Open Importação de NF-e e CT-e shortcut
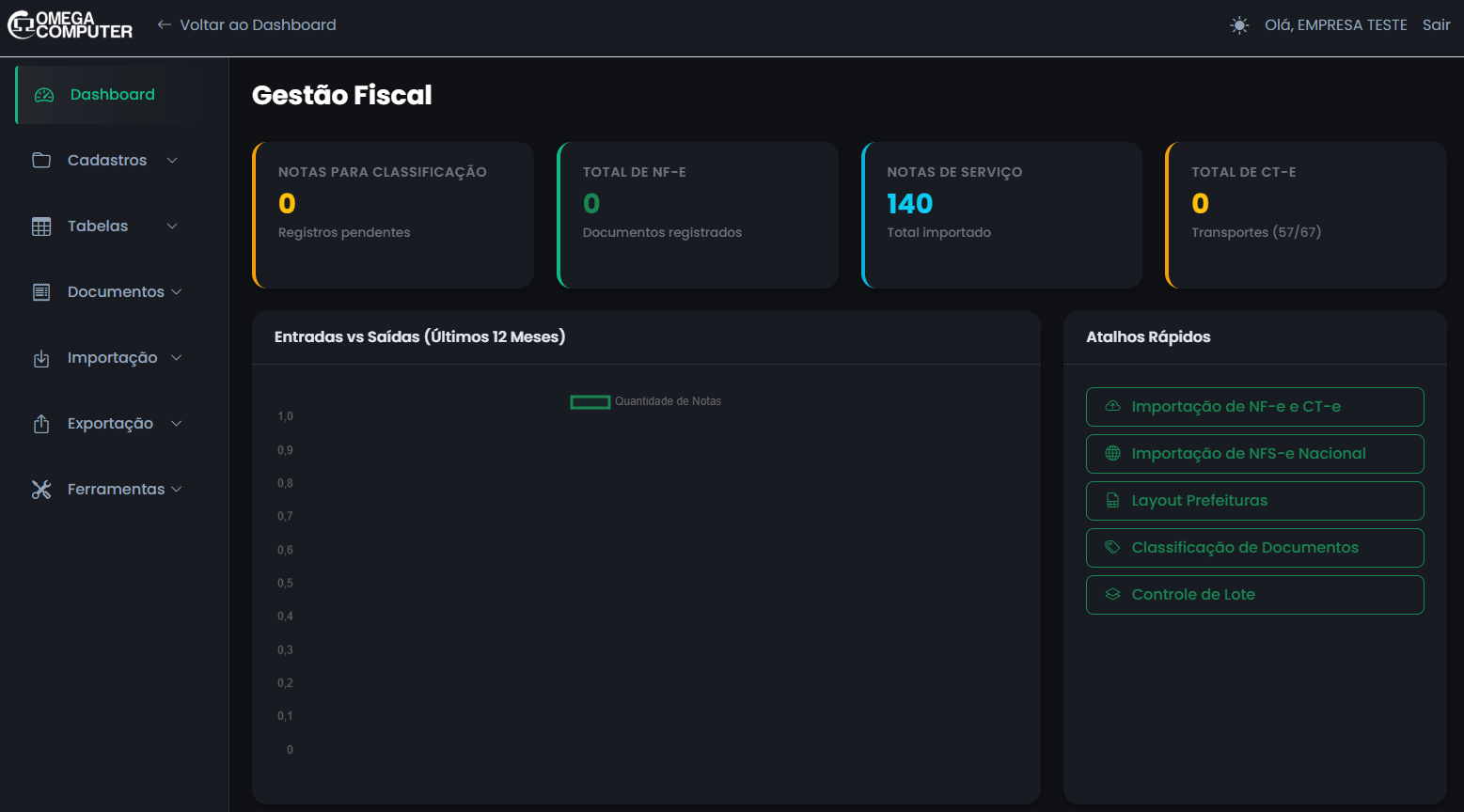The image size is (1464, 812). pyautogui.click(x=1254, y=407)
